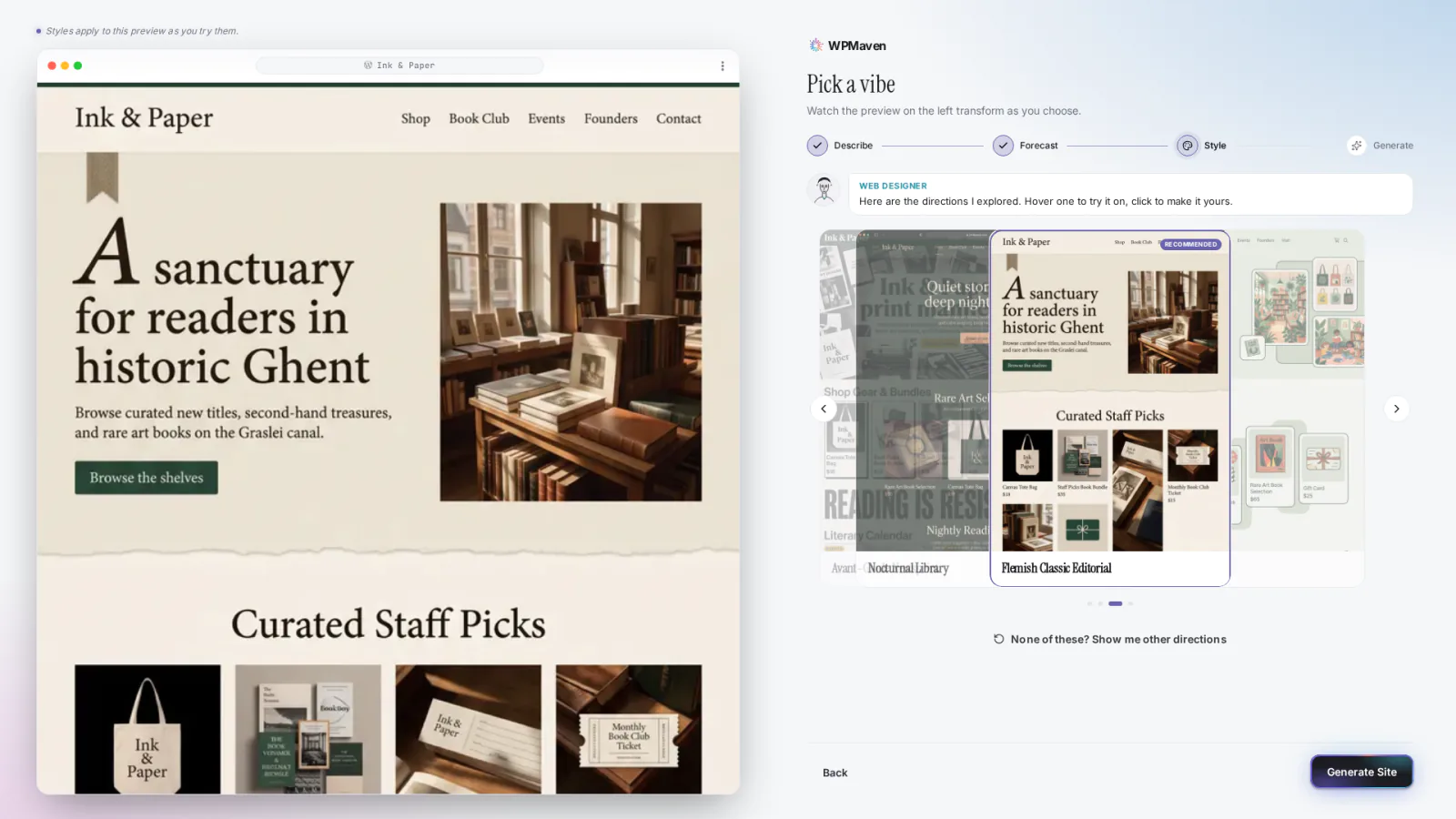
Task: Click the Generate Site button
Action: (1361, 772)
